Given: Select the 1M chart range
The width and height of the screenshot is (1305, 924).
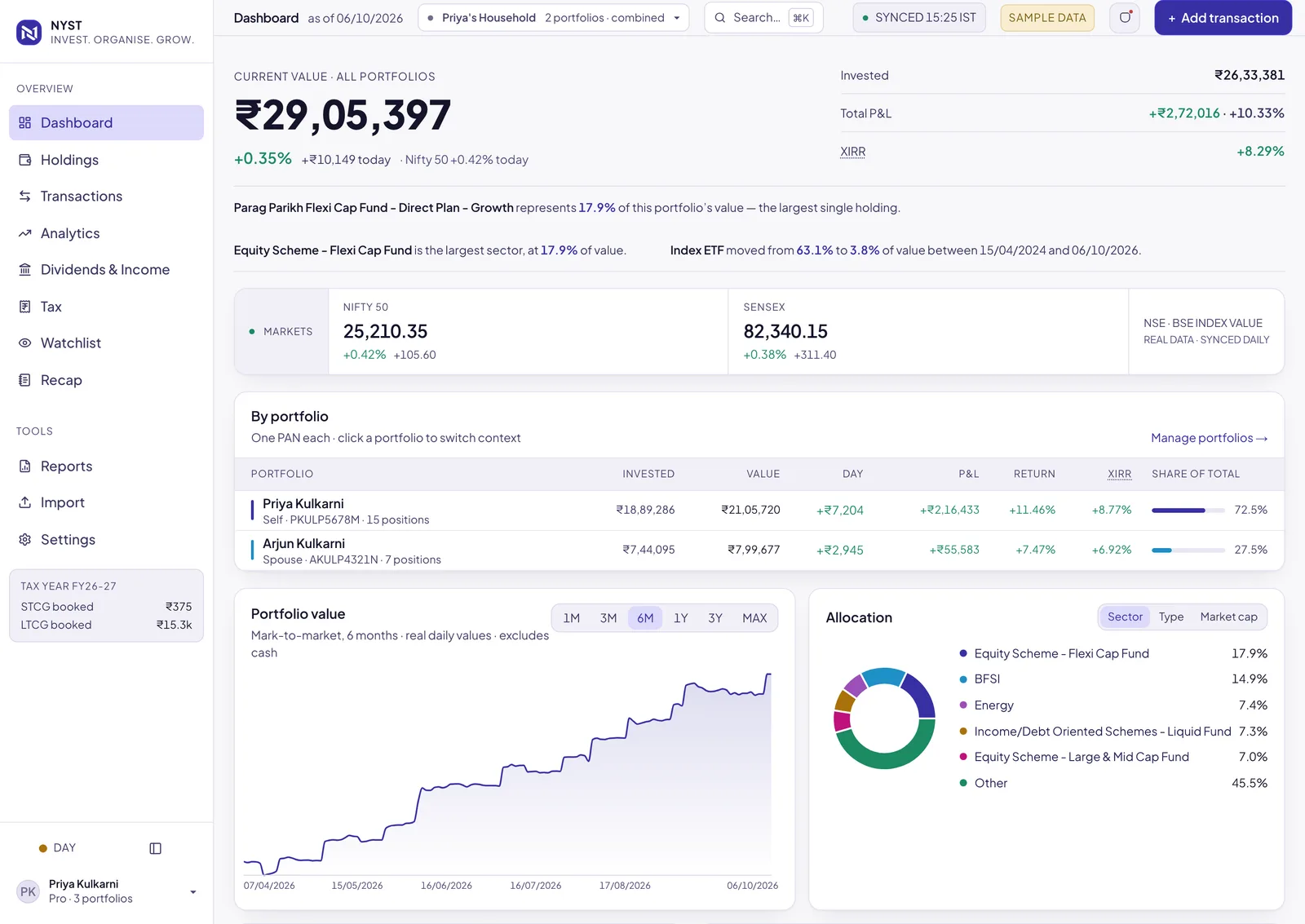Looking at the screenshot, I should click(x=572, y=618).
